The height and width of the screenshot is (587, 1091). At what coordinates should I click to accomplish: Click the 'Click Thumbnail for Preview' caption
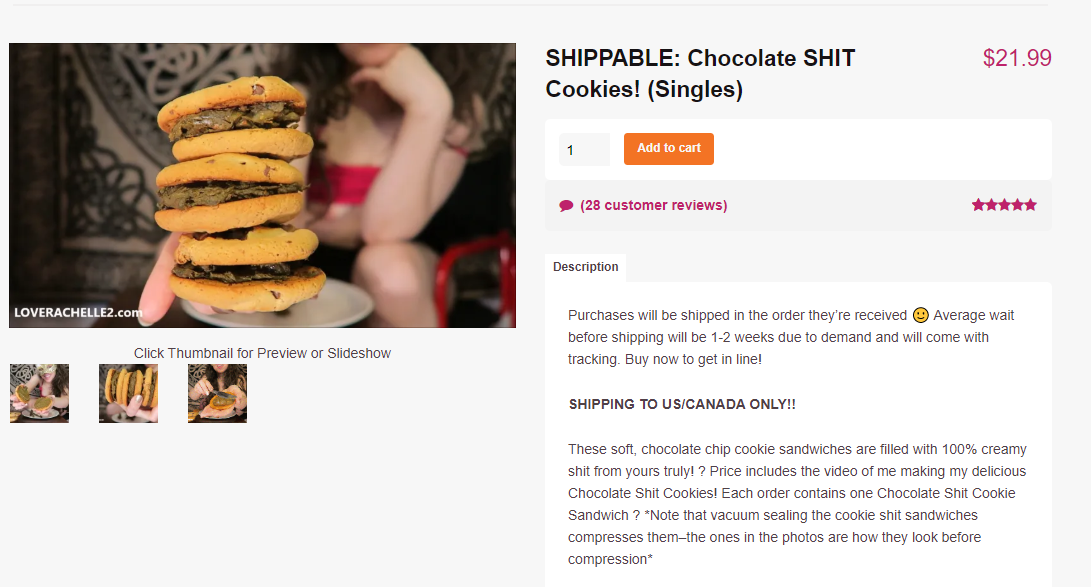pyautogui.click(x=262, y=353)
